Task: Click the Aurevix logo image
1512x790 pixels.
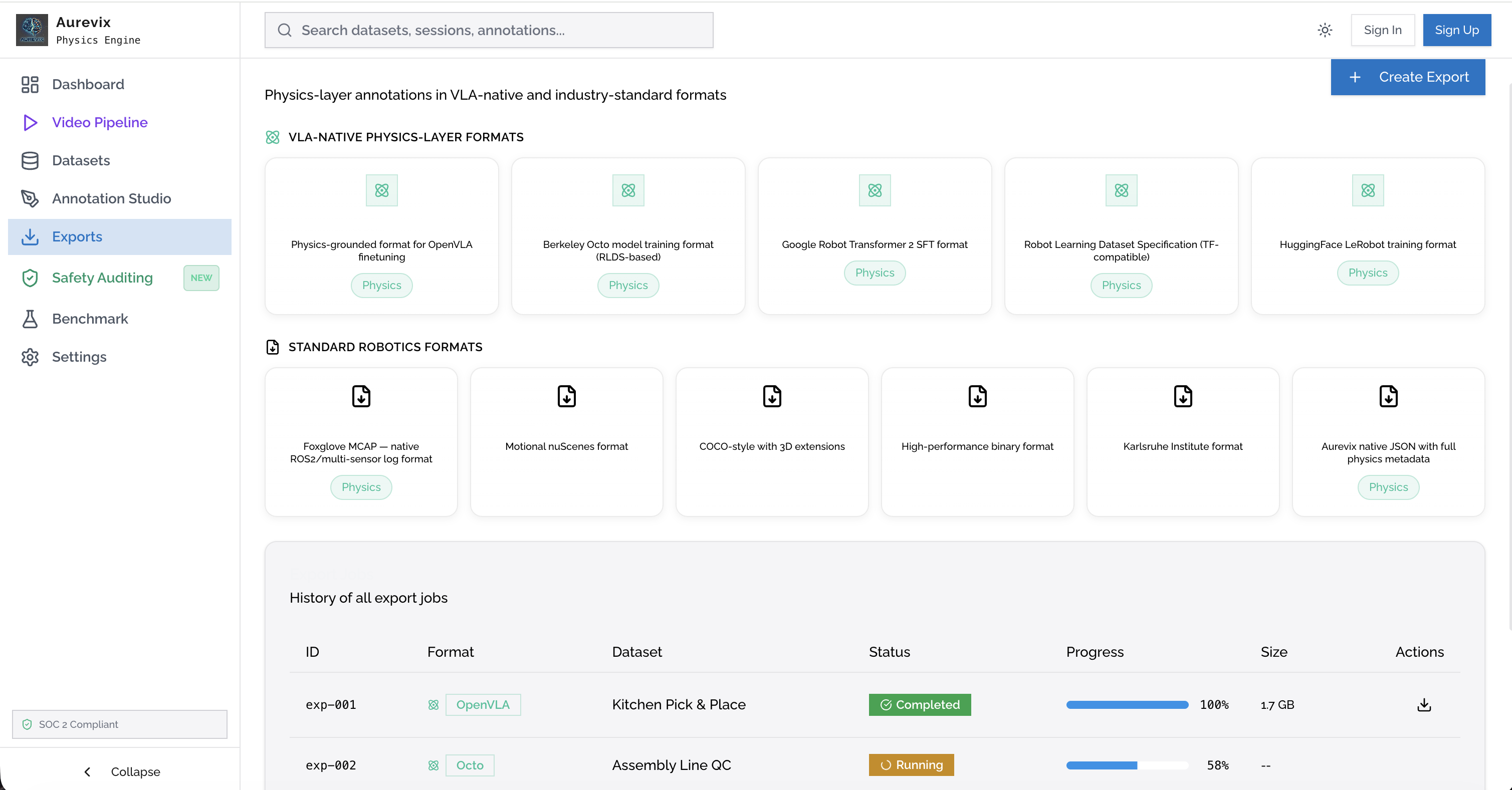Action: (32, 30)
